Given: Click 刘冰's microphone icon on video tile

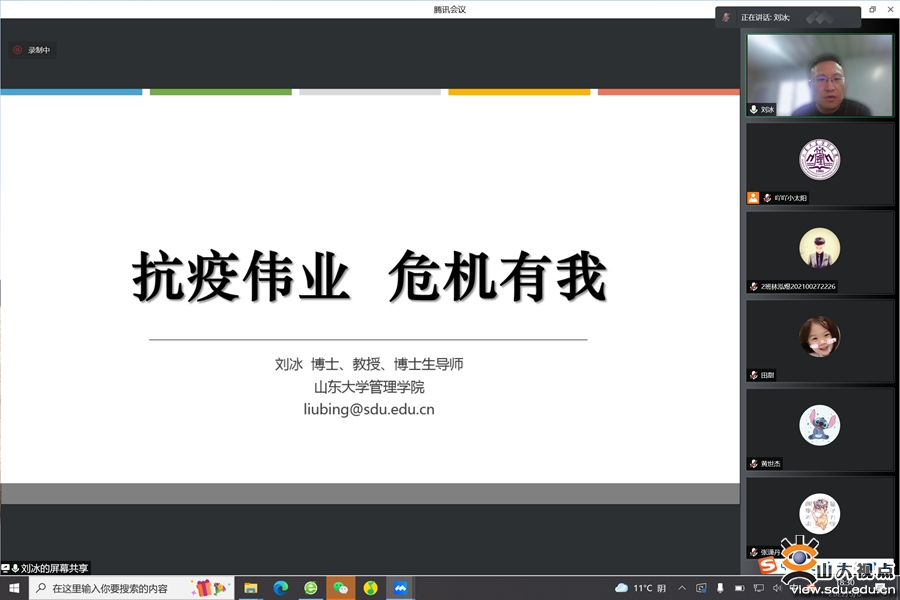Looking at the screenshot, I should pos(753,109).
